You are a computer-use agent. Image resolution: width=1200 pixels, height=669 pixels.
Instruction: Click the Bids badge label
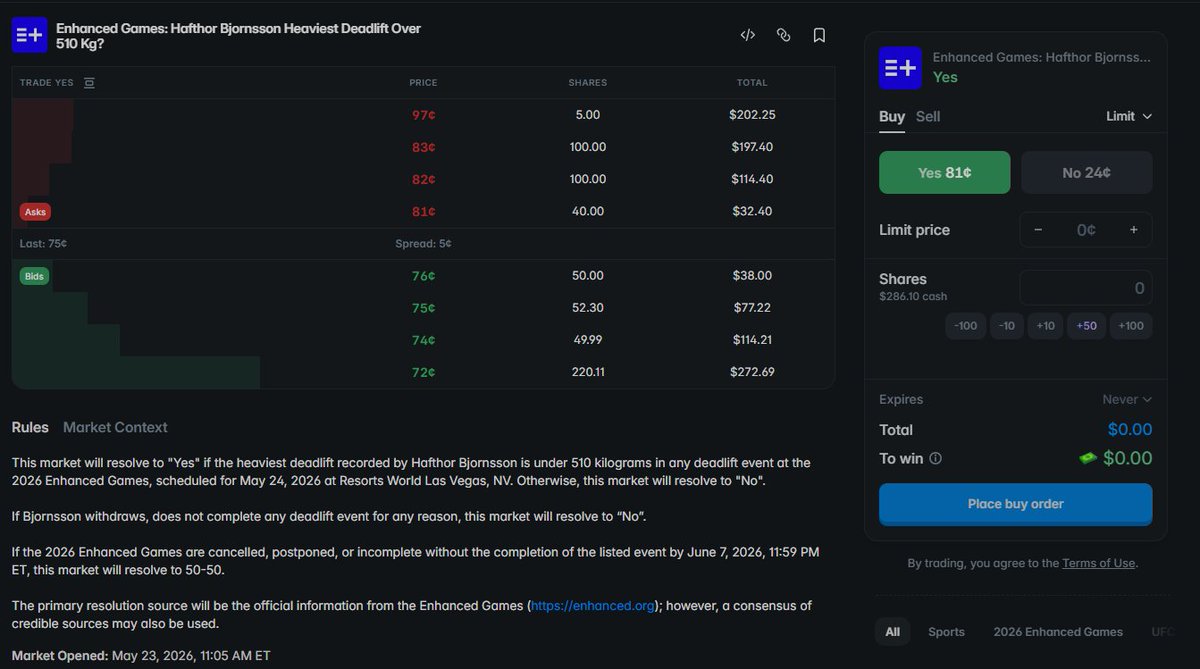point(35,276)
